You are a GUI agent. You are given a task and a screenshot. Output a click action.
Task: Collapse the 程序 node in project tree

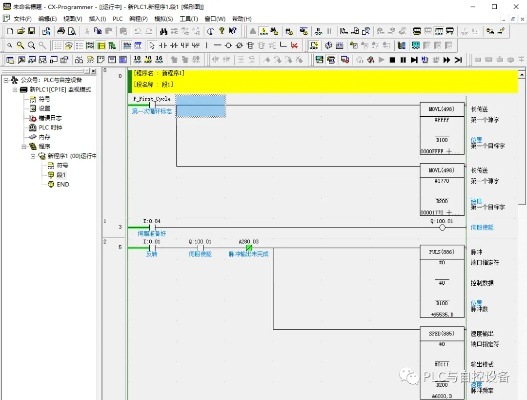24,146
